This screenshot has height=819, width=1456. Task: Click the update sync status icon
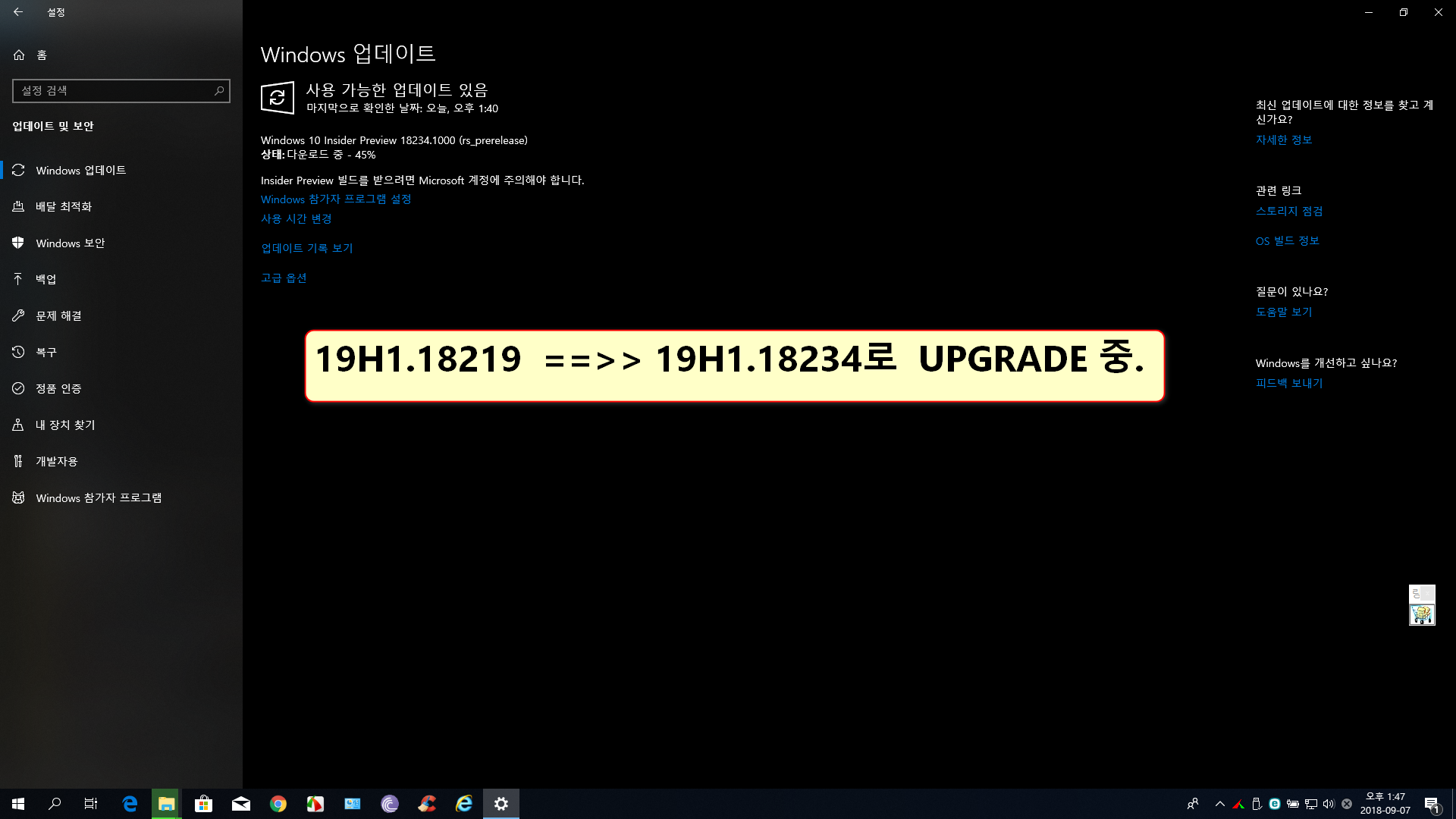click(x=278, y=98)
